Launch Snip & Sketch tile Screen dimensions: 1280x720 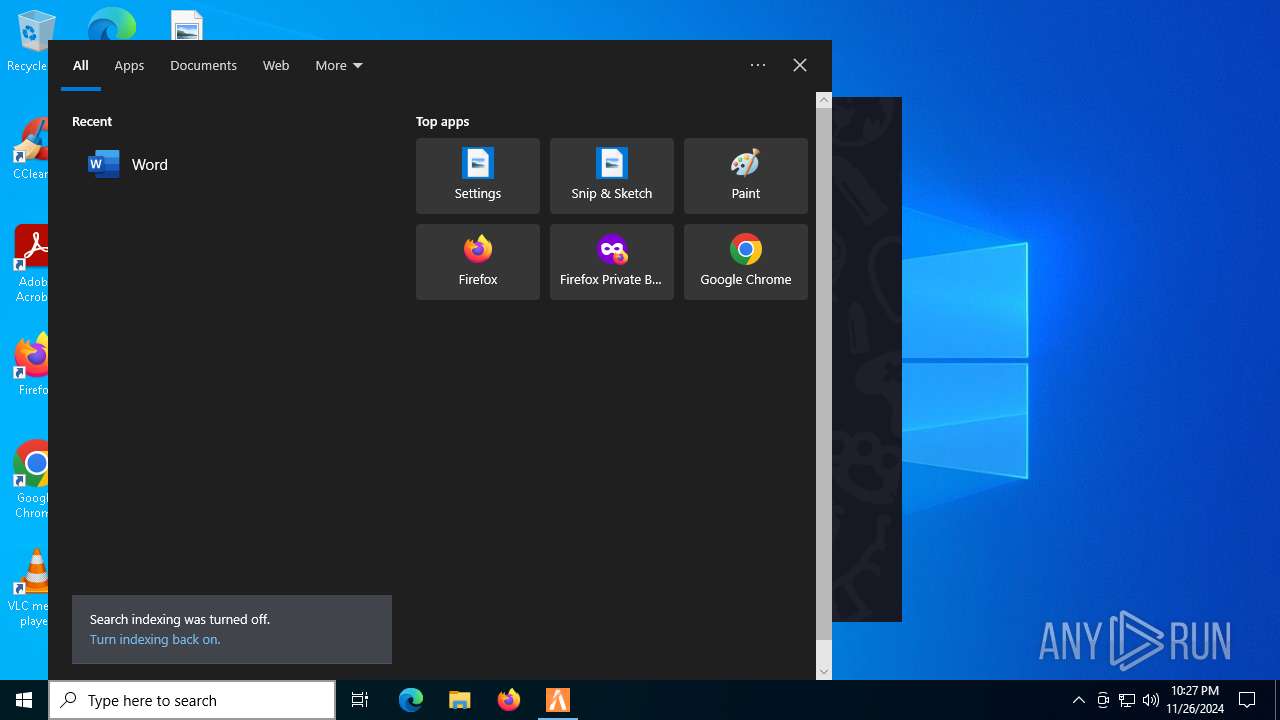612,176
